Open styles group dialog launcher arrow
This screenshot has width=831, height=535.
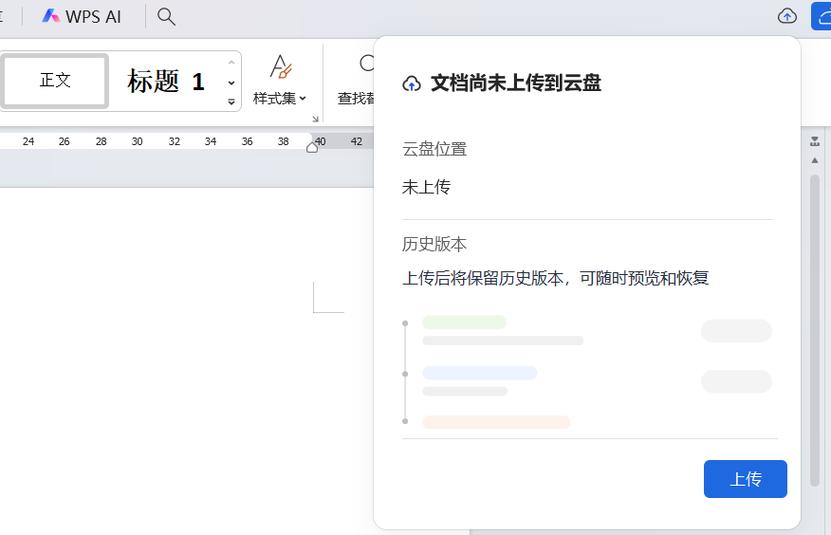click(315, 119)
